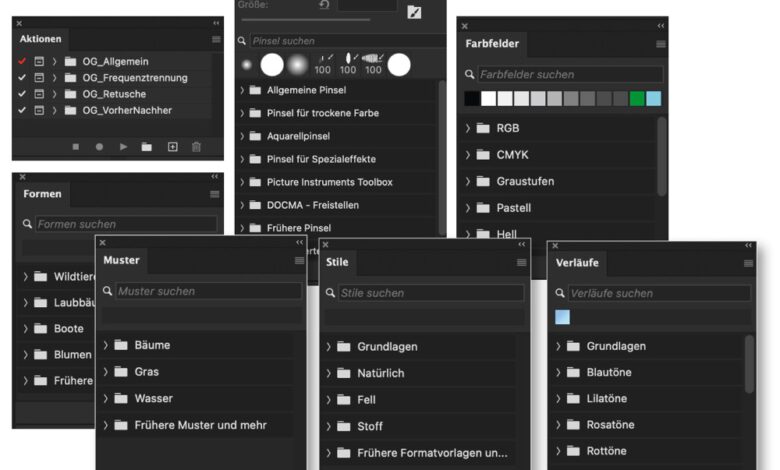780x470 pixels.
Task: Toggle the red checkmark for OG_Allgemein
Action: pos(22,61)
